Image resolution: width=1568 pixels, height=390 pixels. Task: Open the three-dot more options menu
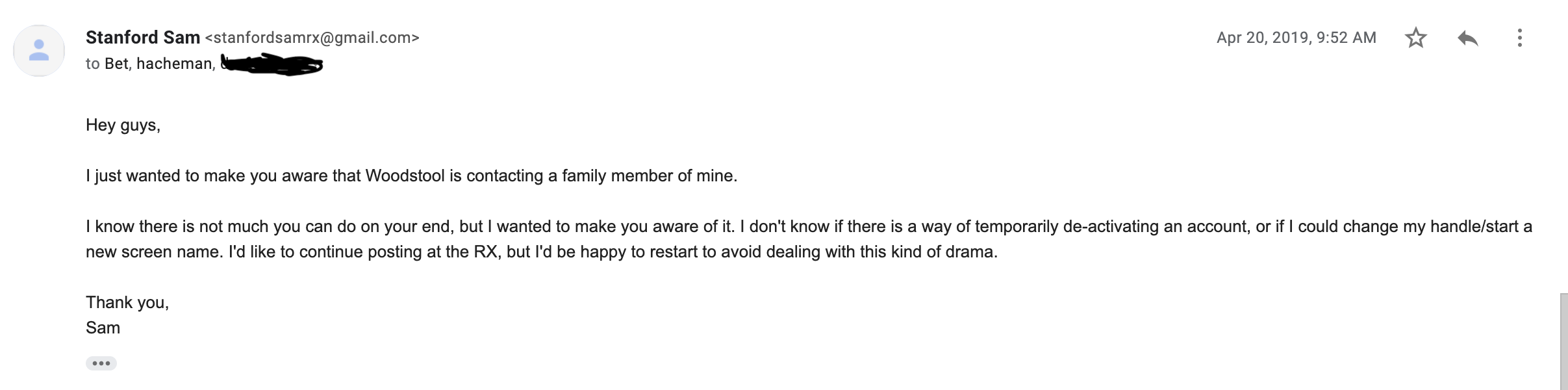tap(1519, 38)
